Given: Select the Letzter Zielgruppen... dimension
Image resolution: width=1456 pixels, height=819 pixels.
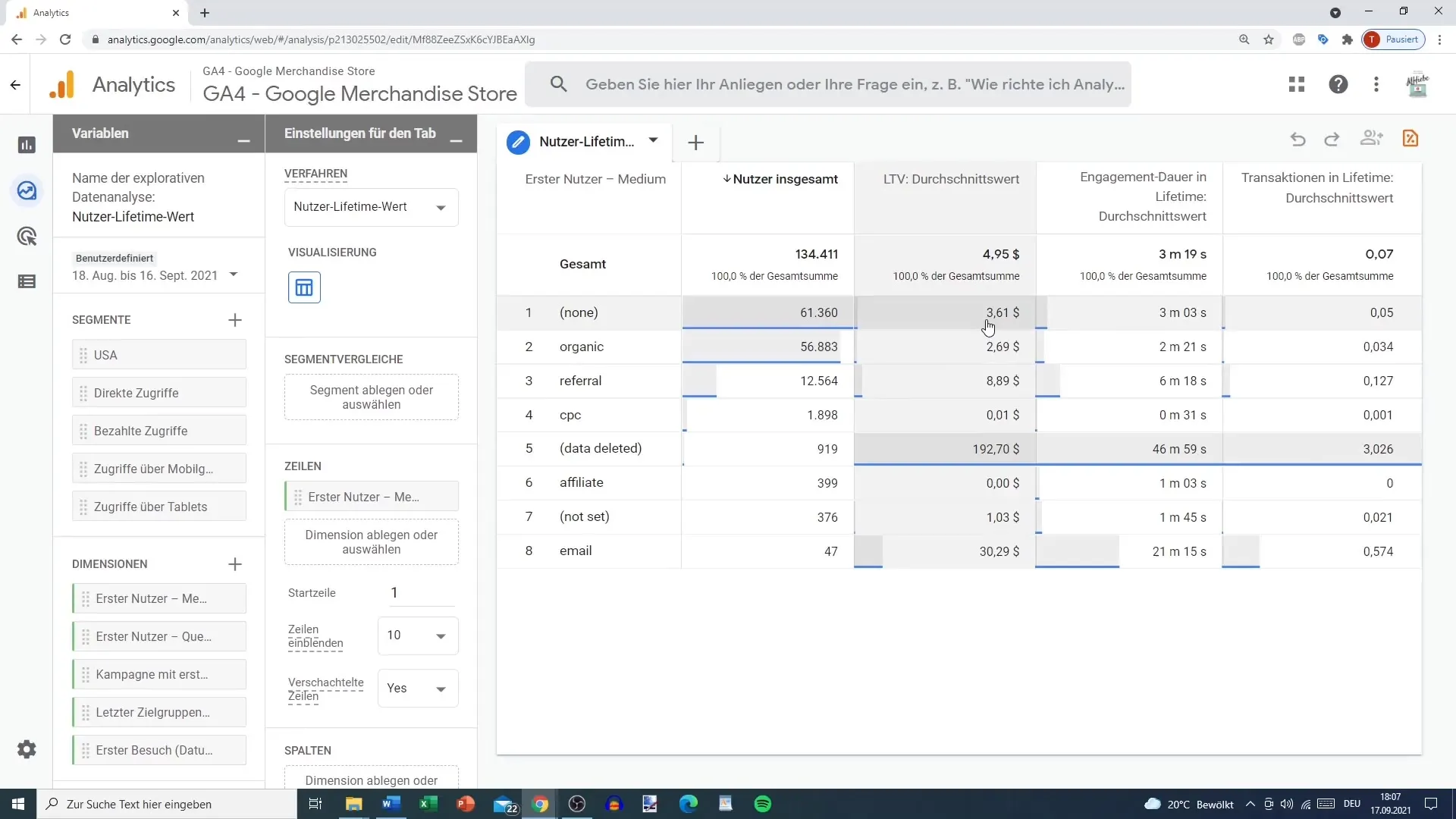Looking at the screenshot, I should pyautogui.click(x=159, y=713).
